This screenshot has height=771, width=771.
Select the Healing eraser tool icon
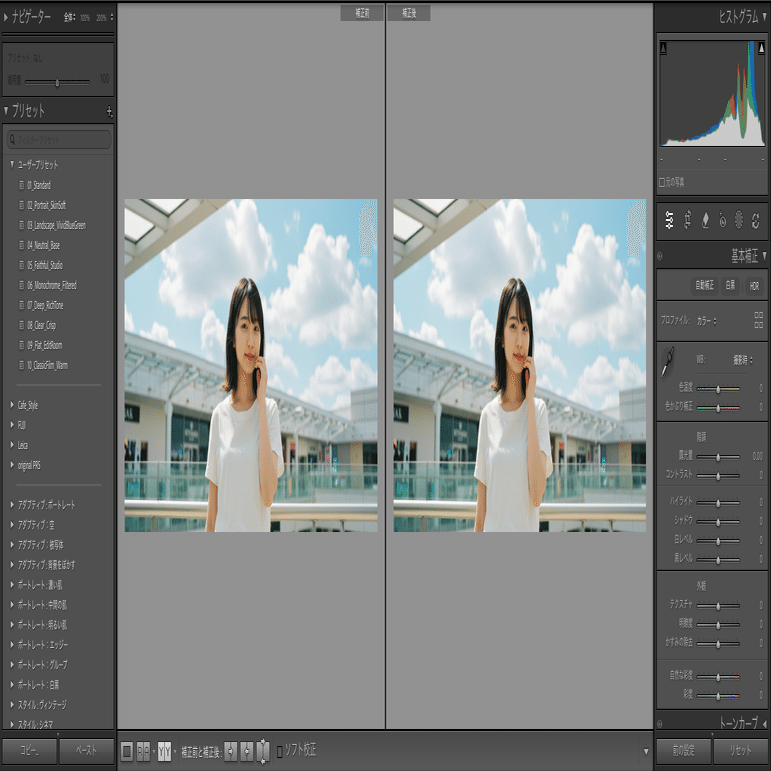tap(705, 220)
